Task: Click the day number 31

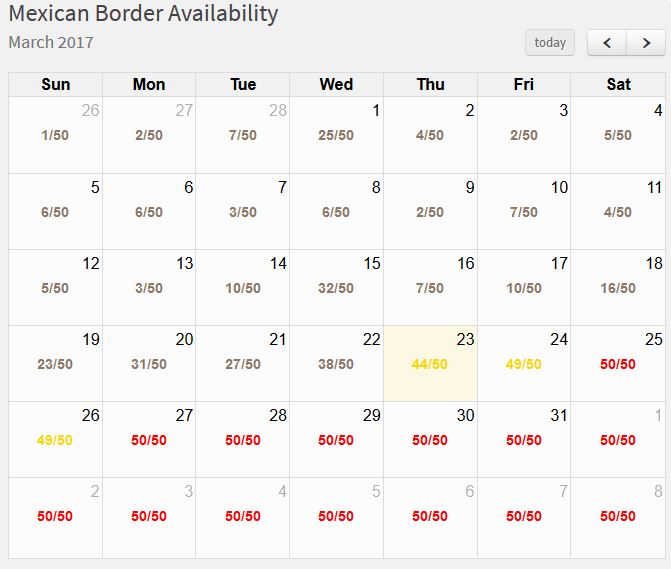Action: tap(558, 415)
